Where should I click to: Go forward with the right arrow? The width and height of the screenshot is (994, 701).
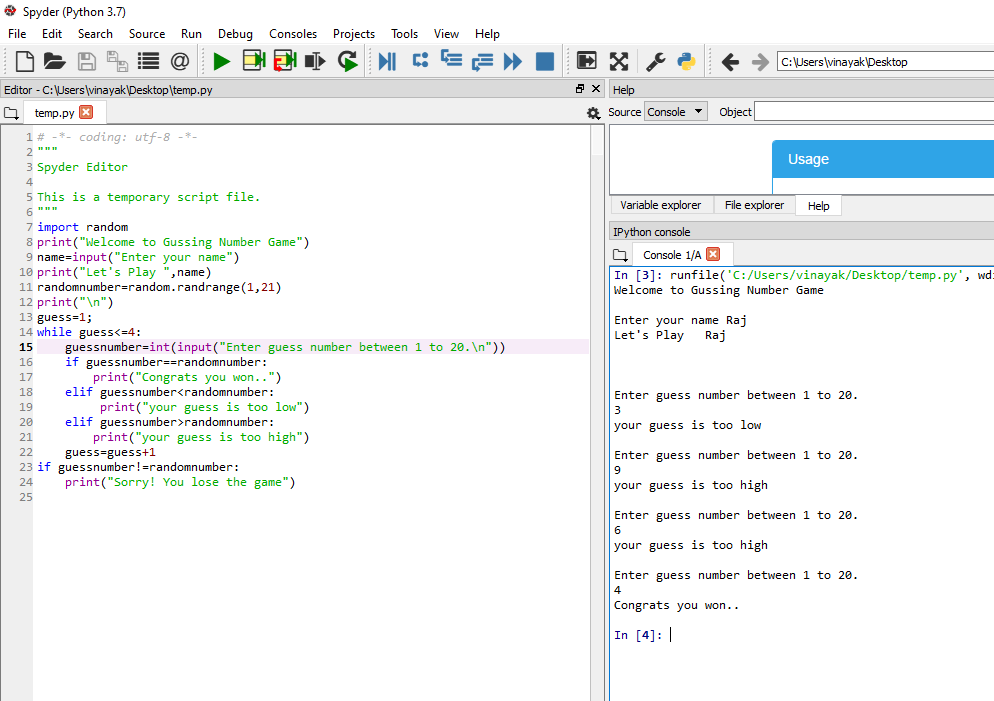[760, 62]
